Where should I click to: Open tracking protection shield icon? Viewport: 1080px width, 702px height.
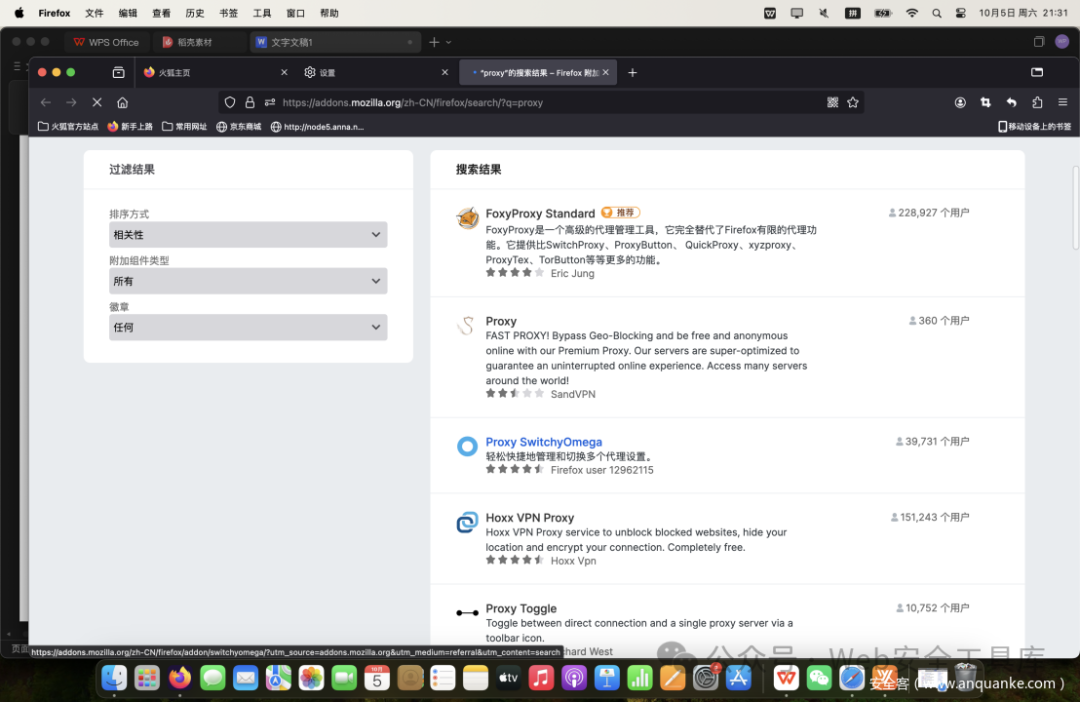point(230,103)
